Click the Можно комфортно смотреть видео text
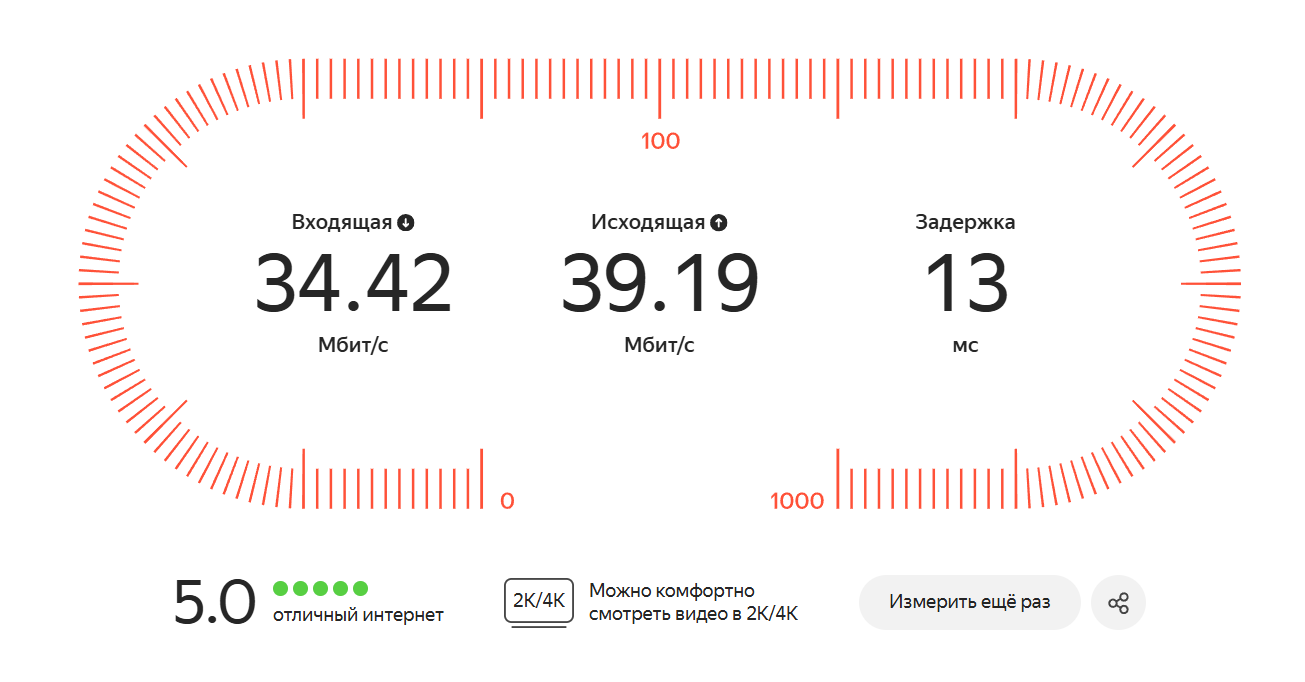The width and height of the screenshot is (1305, 682). 694,602
